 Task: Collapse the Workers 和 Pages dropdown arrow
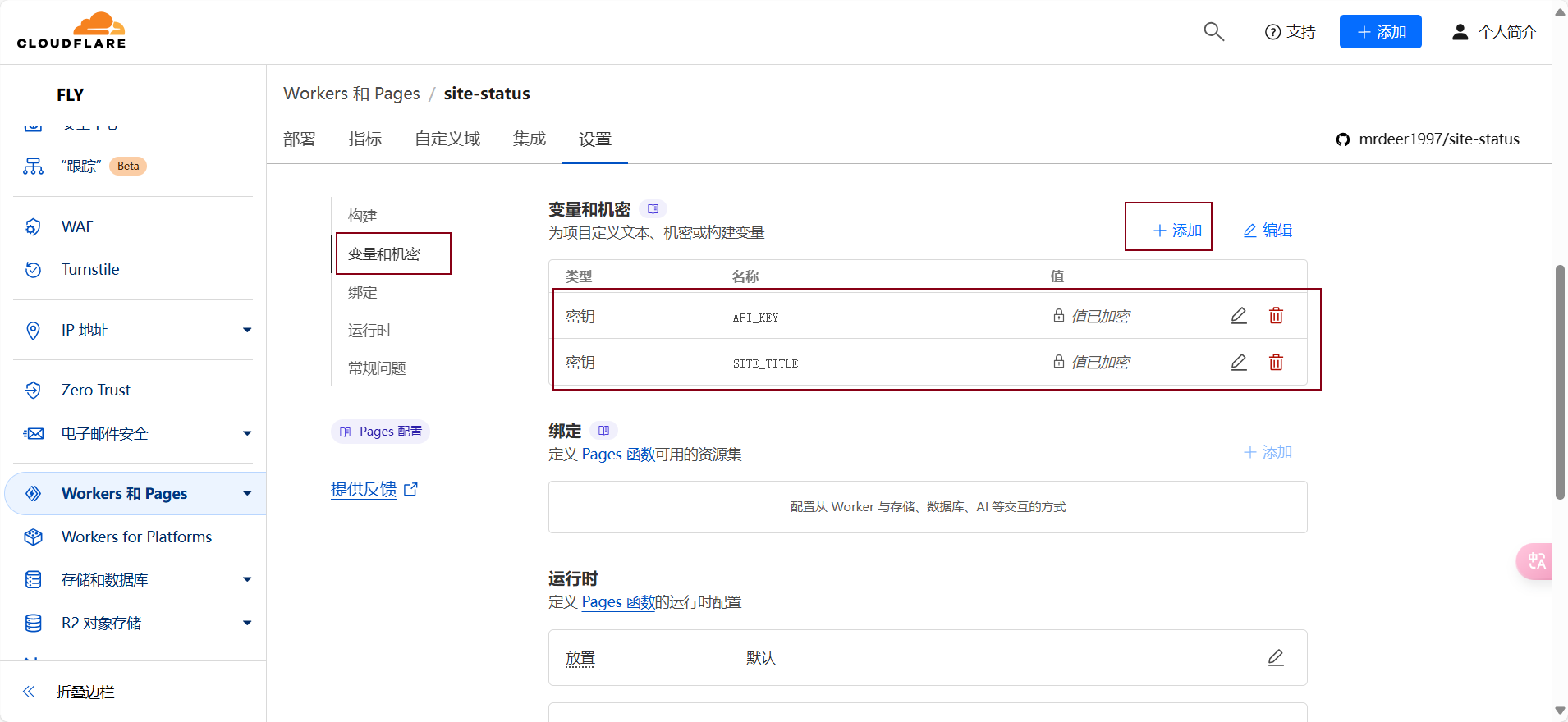(x=247, y=493)
